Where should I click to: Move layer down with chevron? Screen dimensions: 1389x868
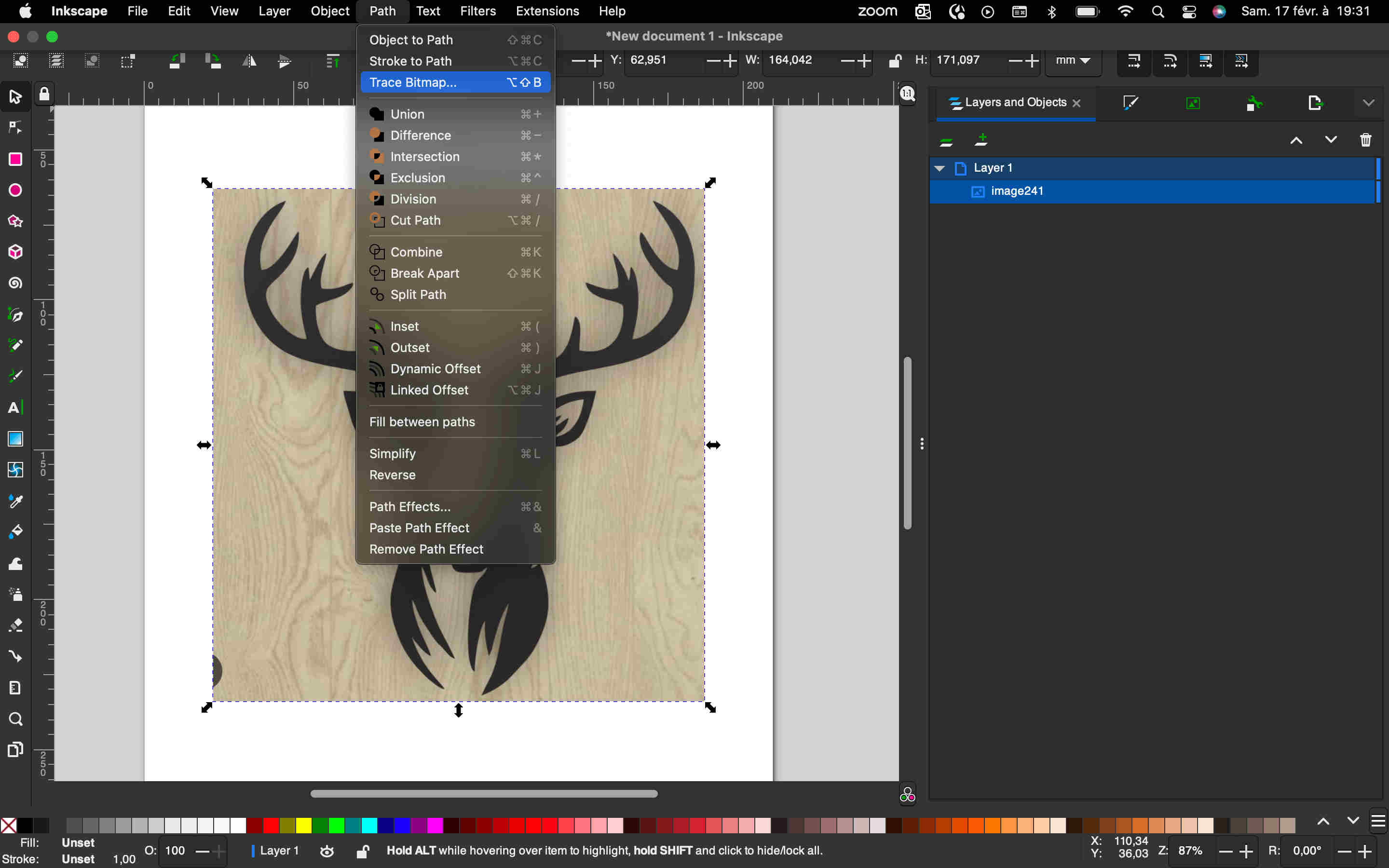click(1331, 139)
